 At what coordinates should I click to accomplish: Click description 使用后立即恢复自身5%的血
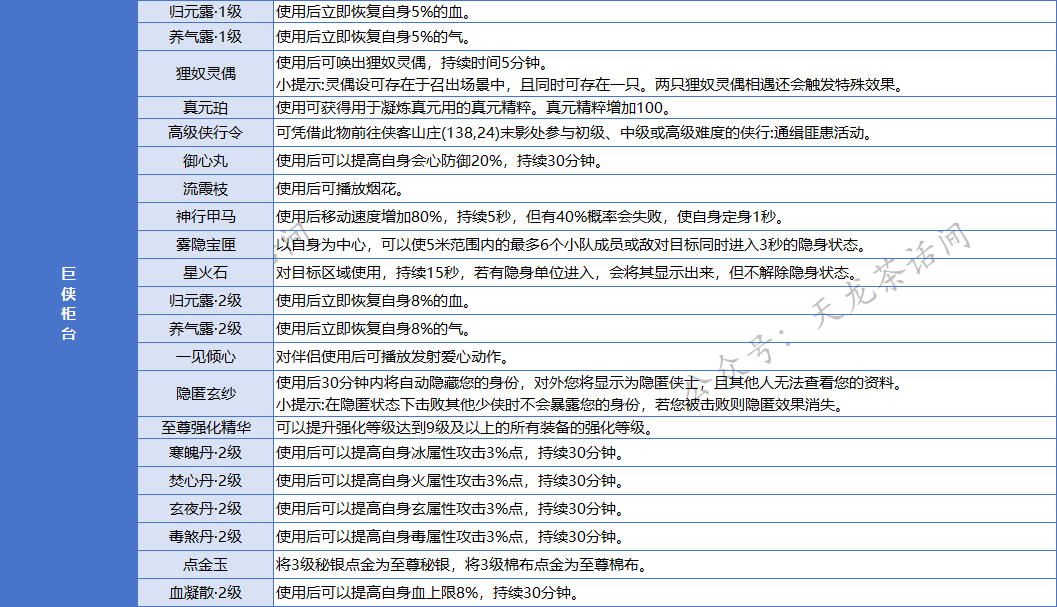click(x=373, y=12)
